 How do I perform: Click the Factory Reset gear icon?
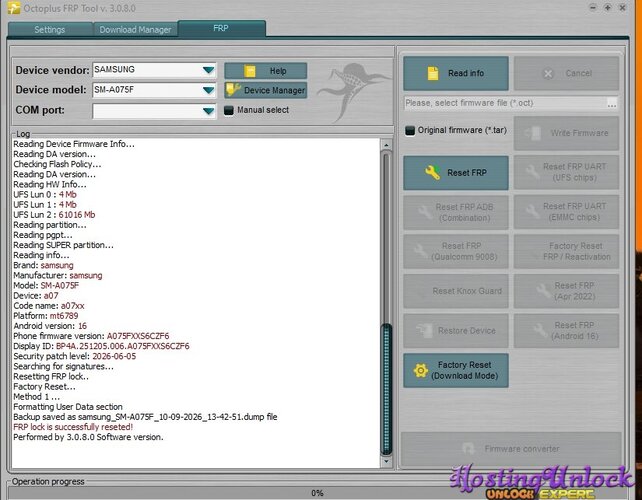[x=420, y=371]
